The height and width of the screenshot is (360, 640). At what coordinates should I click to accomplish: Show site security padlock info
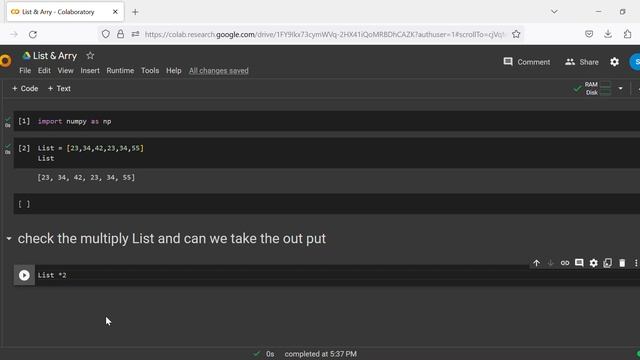[x=120, y=34]
